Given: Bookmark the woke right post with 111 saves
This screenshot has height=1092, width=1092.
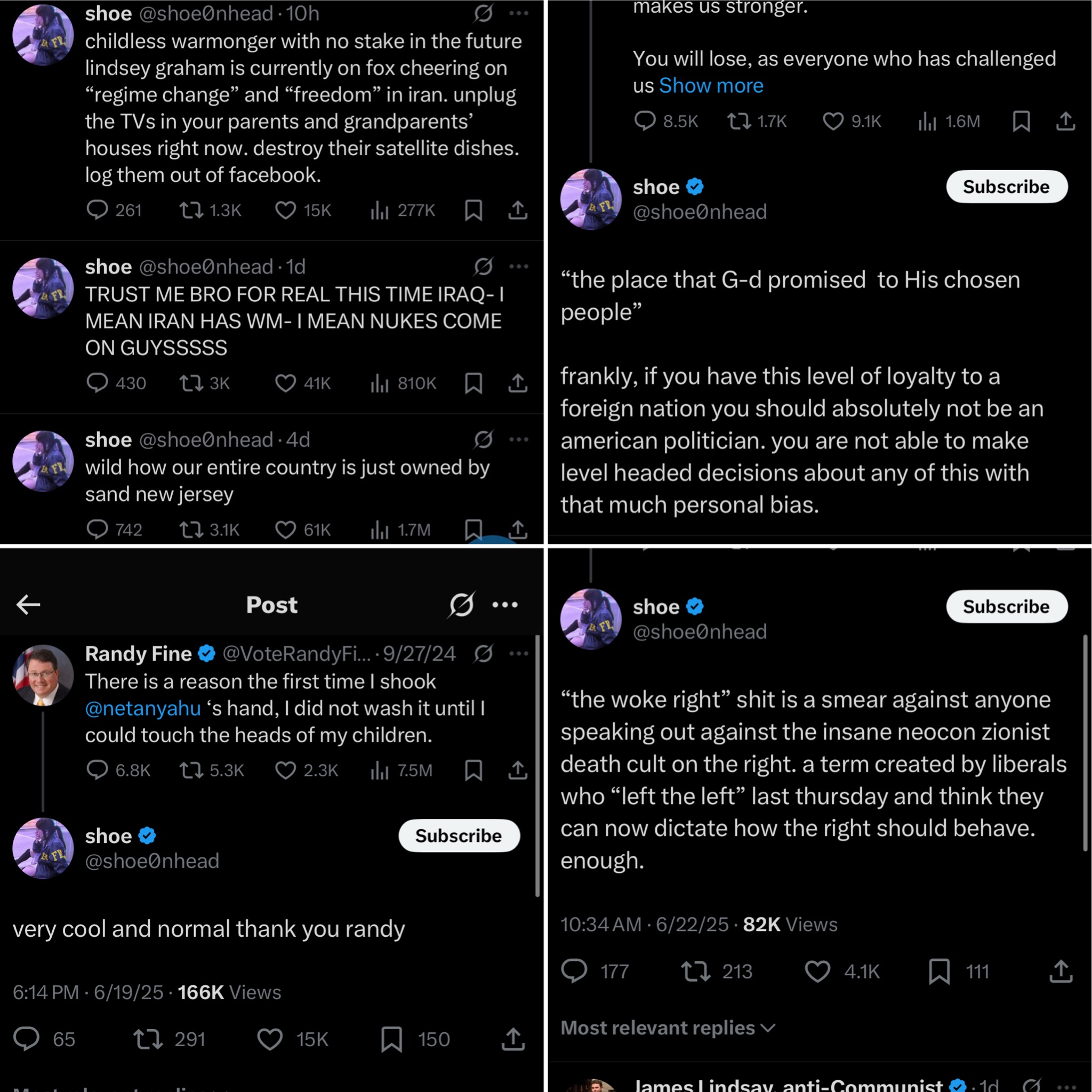Looking at the screenshot, I should coord(939,971).
